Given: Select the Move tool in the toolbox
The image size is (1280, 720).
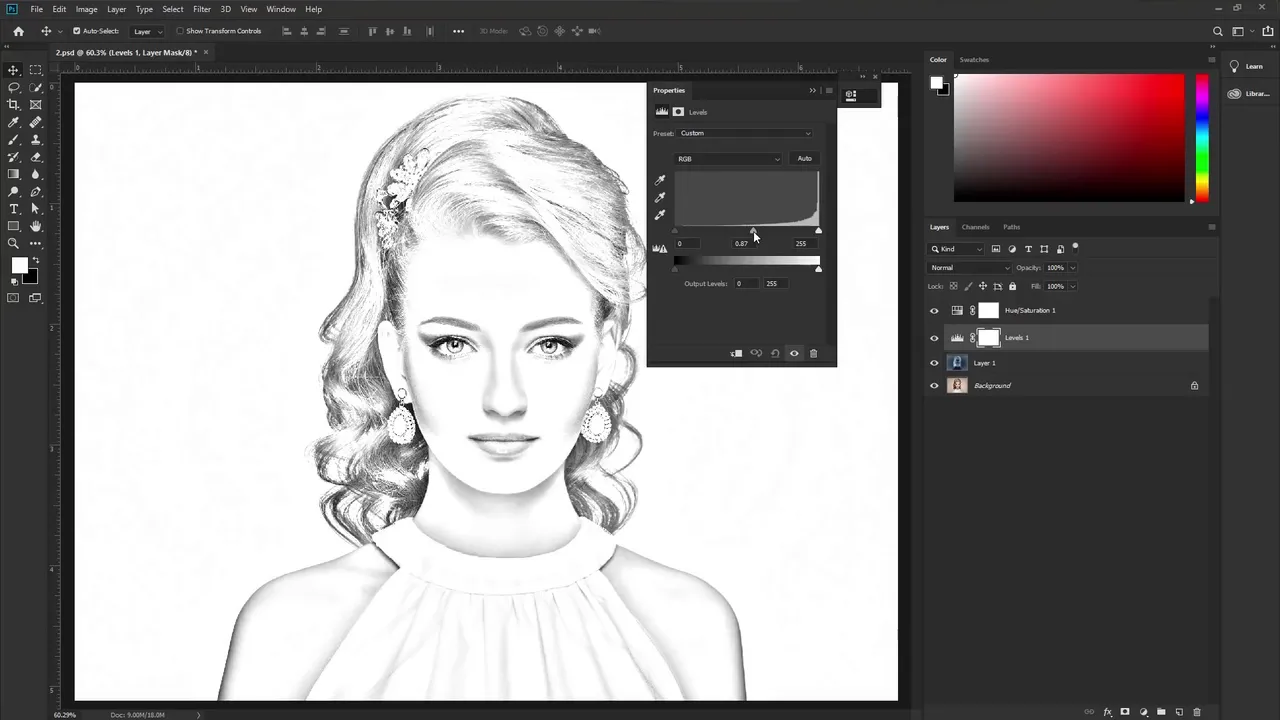Looking at the screenshot, I should pos(14,70).
